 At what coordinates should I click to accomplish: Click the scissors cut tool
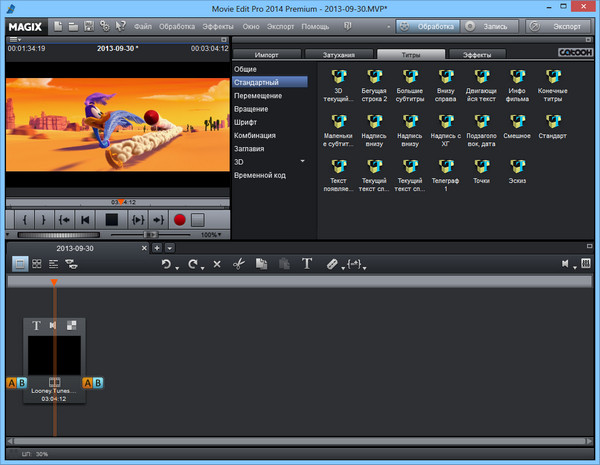click(x=238, y=264)
